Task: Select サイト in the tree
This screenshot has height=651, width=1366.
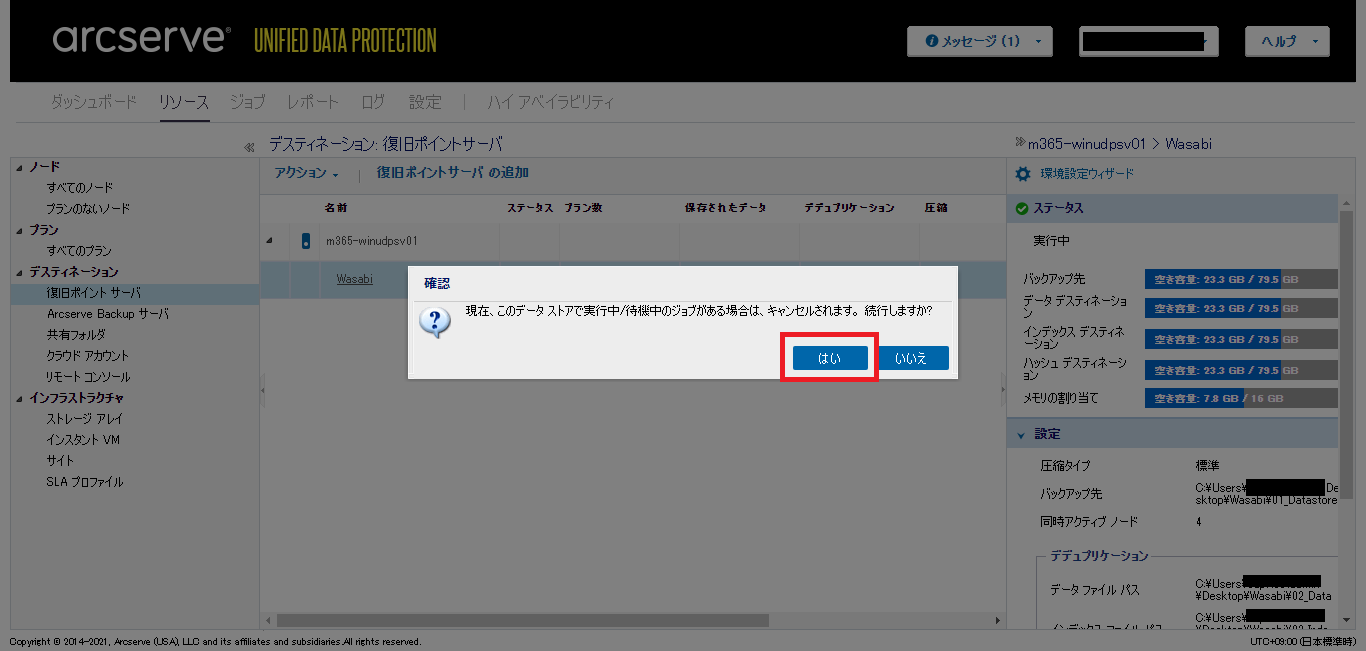Action: click(60, 461)
